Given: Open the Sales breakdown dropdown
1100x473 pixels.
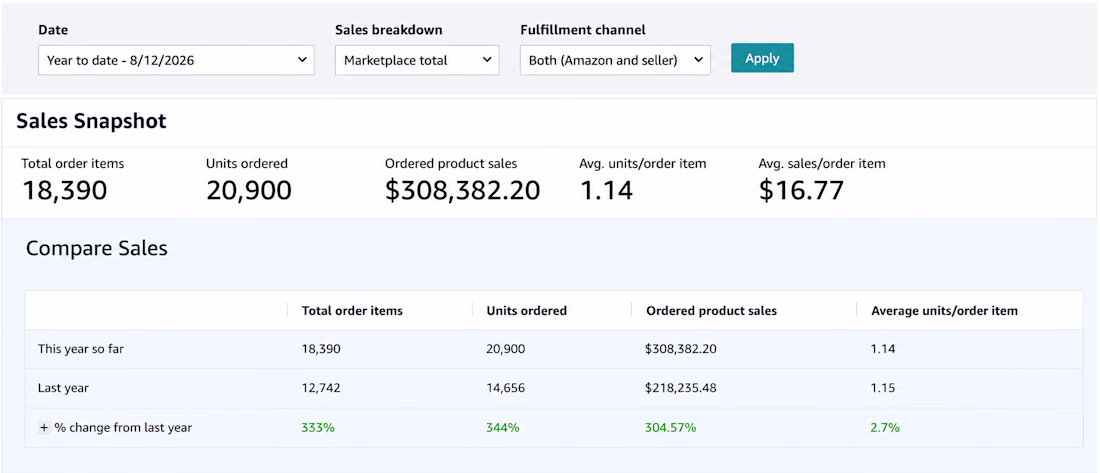Looking at the screenshot, I should (x=417, y=60).
